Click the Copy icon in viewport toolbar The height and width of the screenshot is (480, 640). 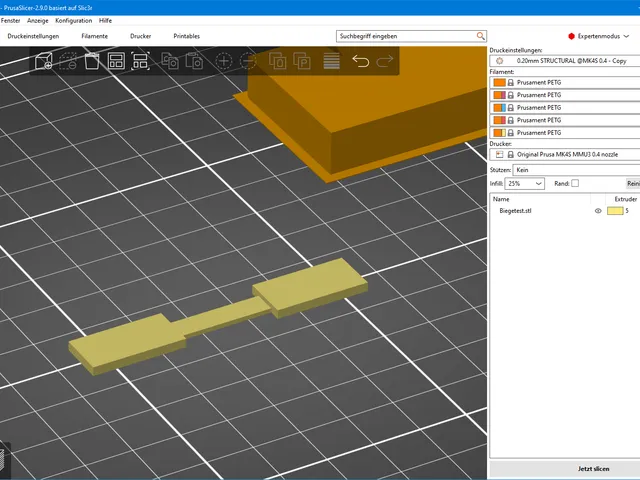point(170,61)
